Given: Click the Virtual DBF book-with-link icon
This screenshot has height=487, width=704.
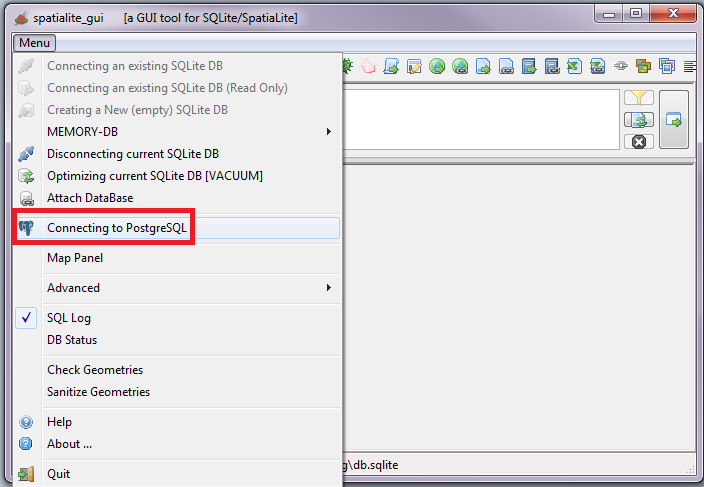Looking at the screenshot, I should pos(552,66).
